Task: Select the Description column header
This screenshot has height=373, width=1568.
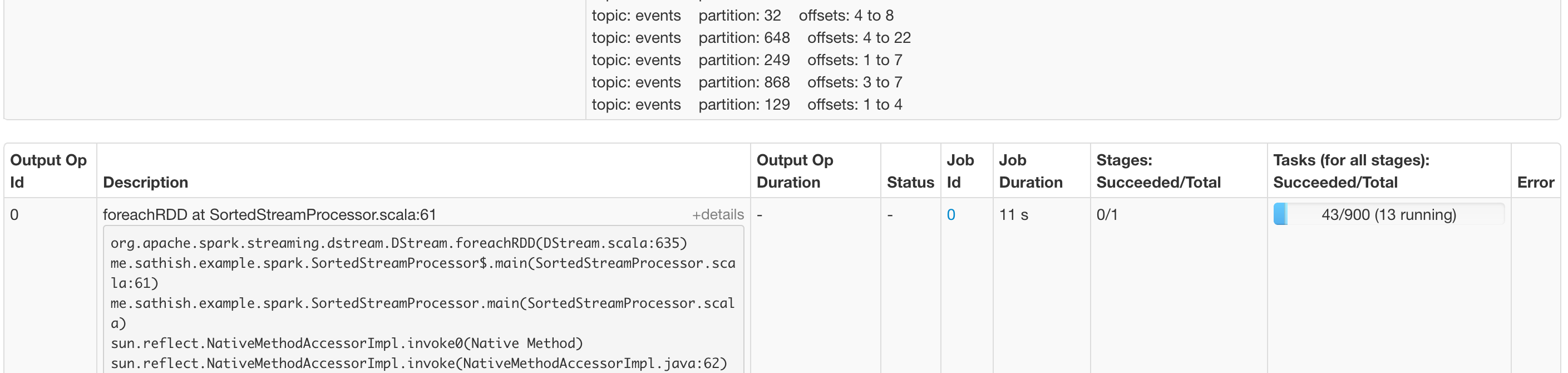Action: 145,182
